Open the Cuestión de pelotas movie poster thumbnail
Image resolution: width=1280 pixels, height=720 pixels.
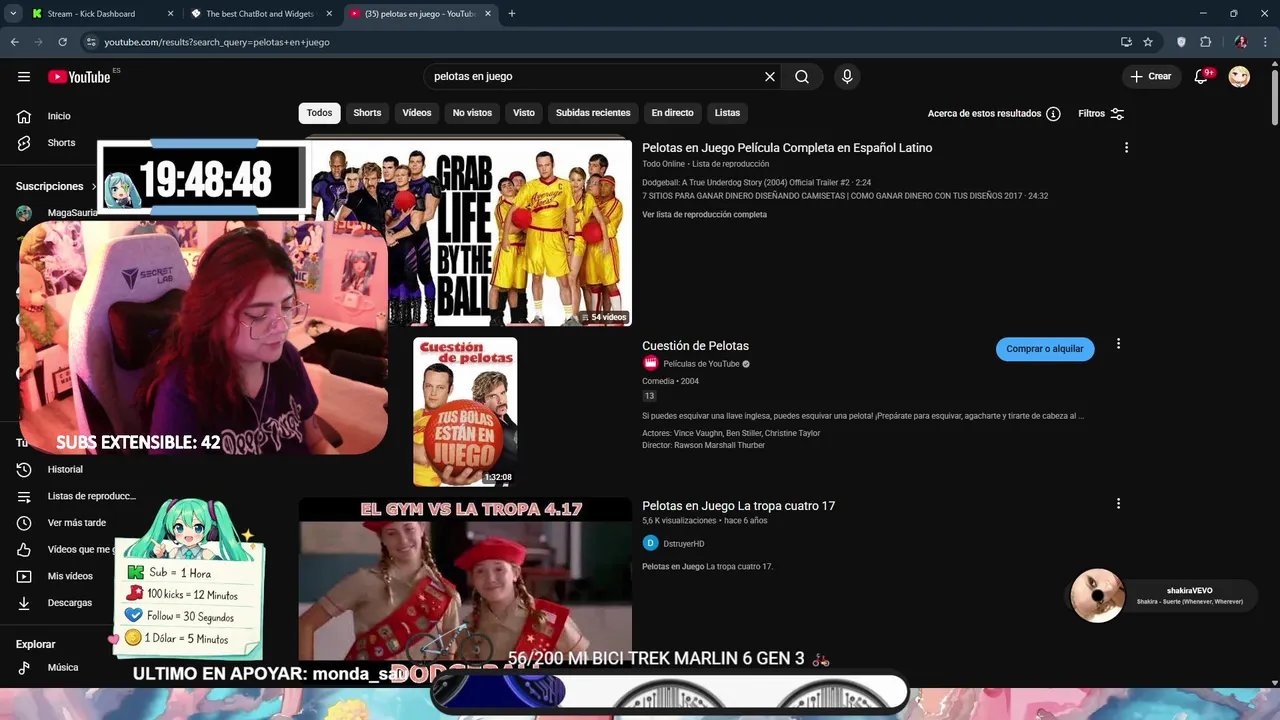tap(465, 411)
